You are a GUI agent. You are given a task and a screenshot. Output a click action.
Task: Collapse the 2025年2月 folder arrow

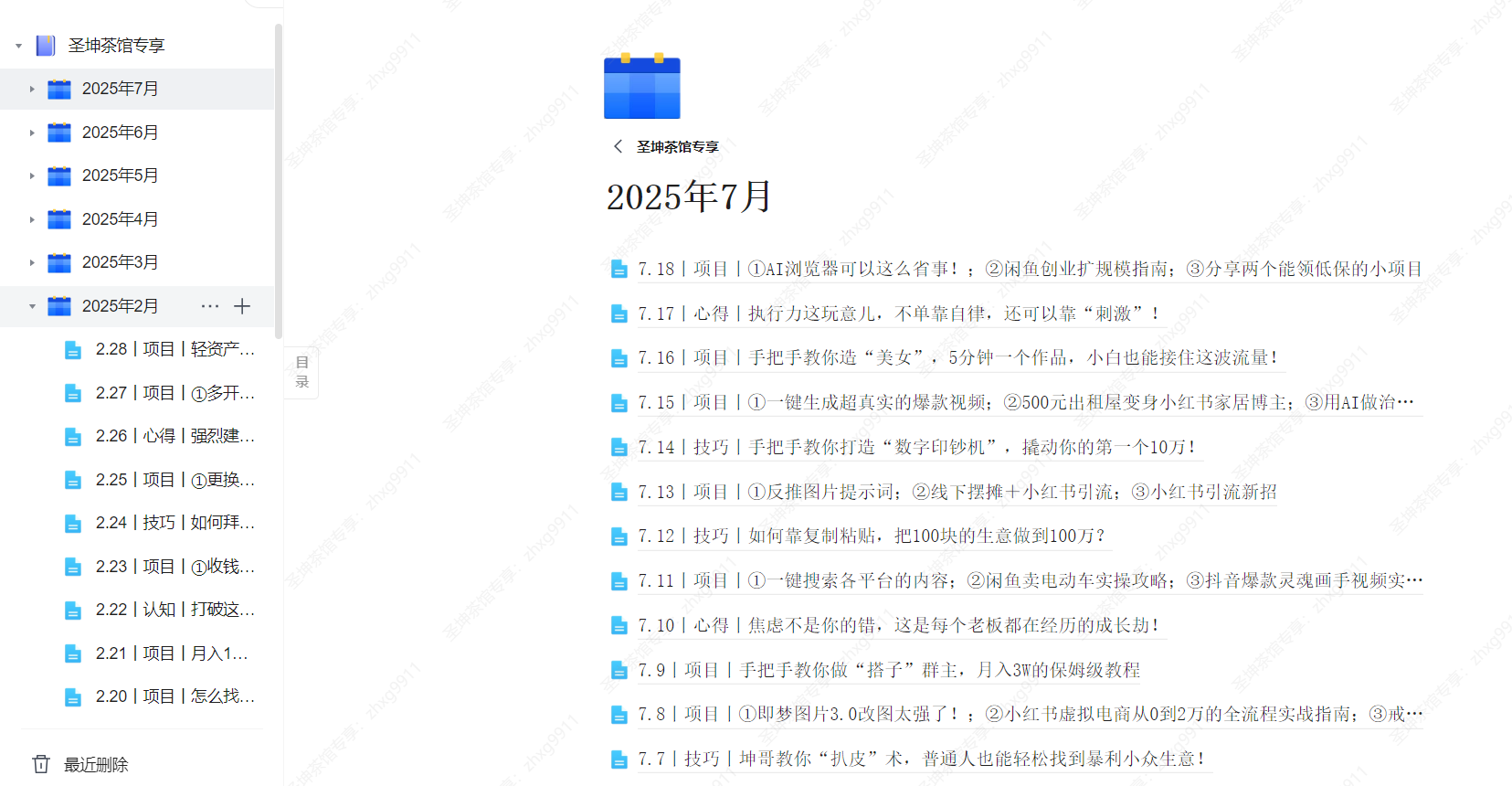[32, 306]
